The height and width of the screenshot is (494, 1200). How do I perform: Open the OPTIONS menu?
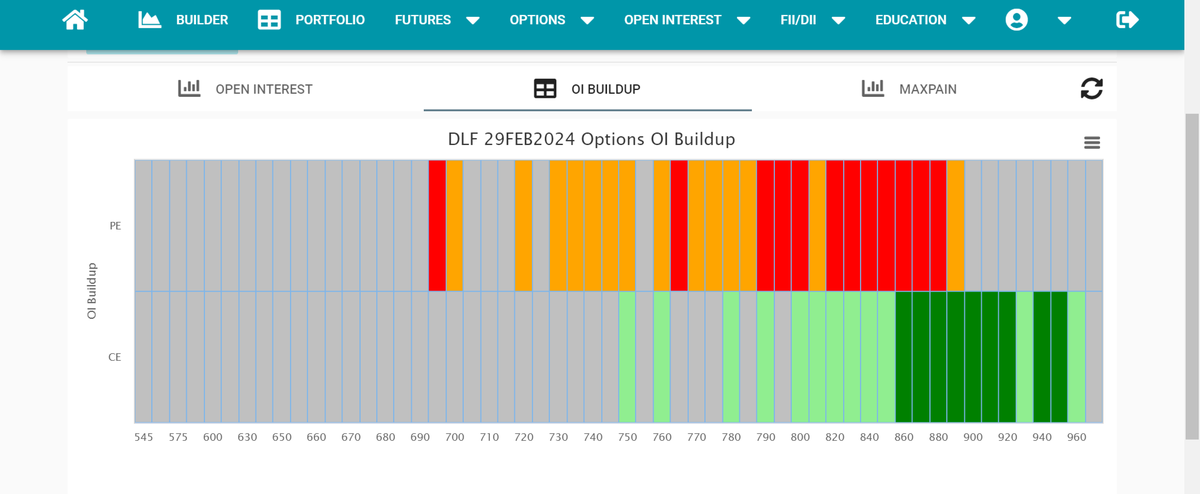coord(537,20)
